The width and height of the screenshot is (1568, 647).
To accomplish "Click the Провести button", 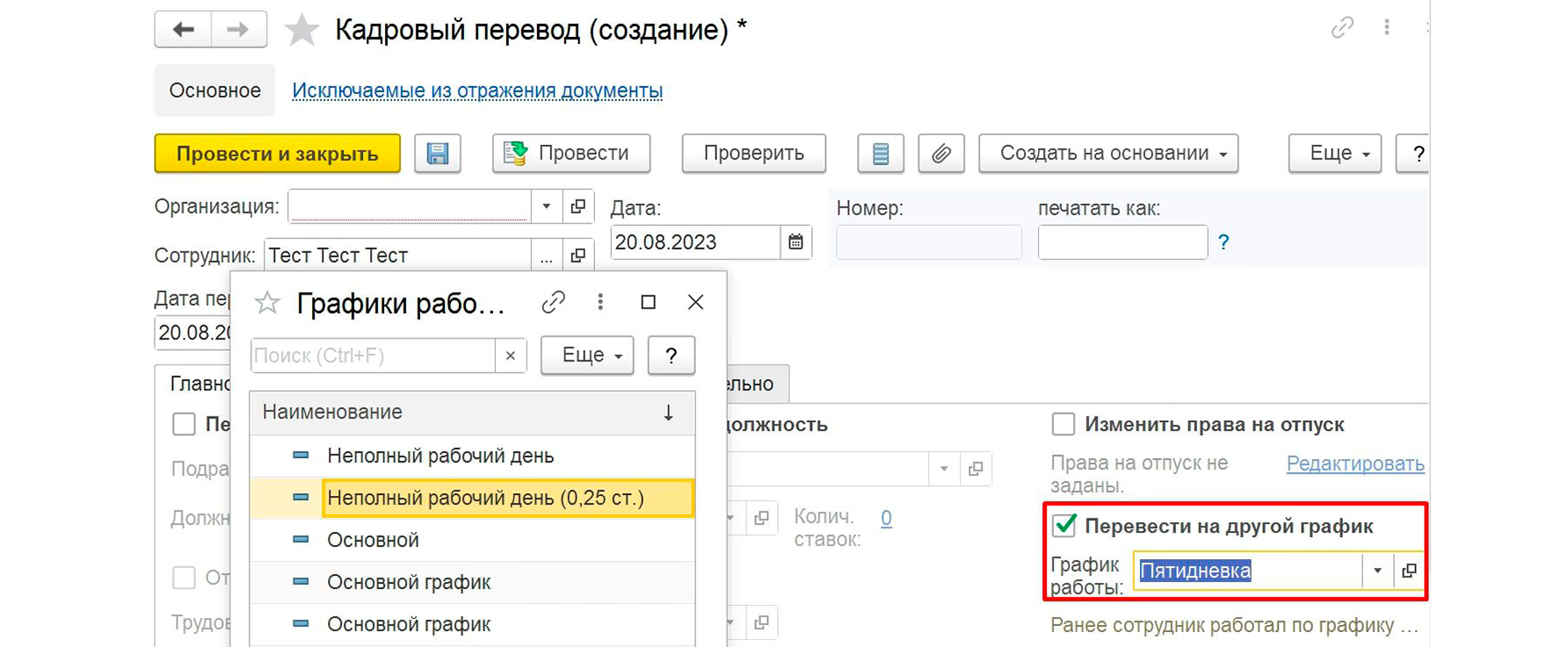I will (x=571, y=154).
